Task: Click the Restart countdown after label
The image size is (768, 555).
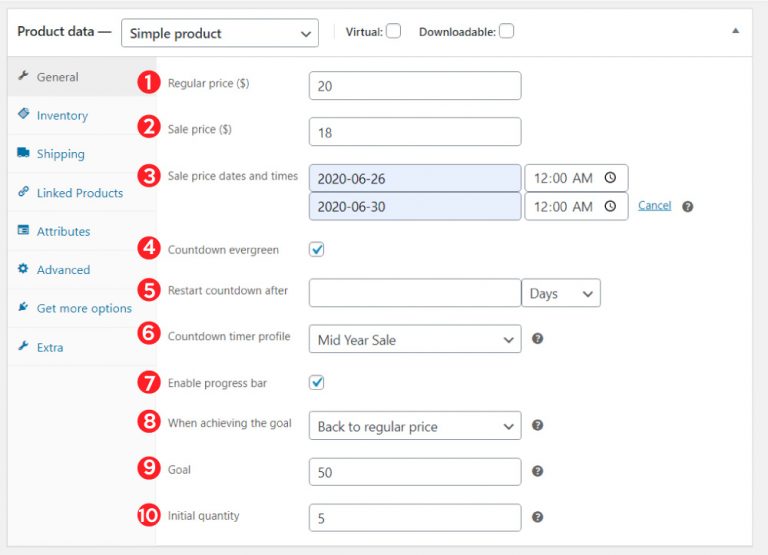Action: pos(228,290)
